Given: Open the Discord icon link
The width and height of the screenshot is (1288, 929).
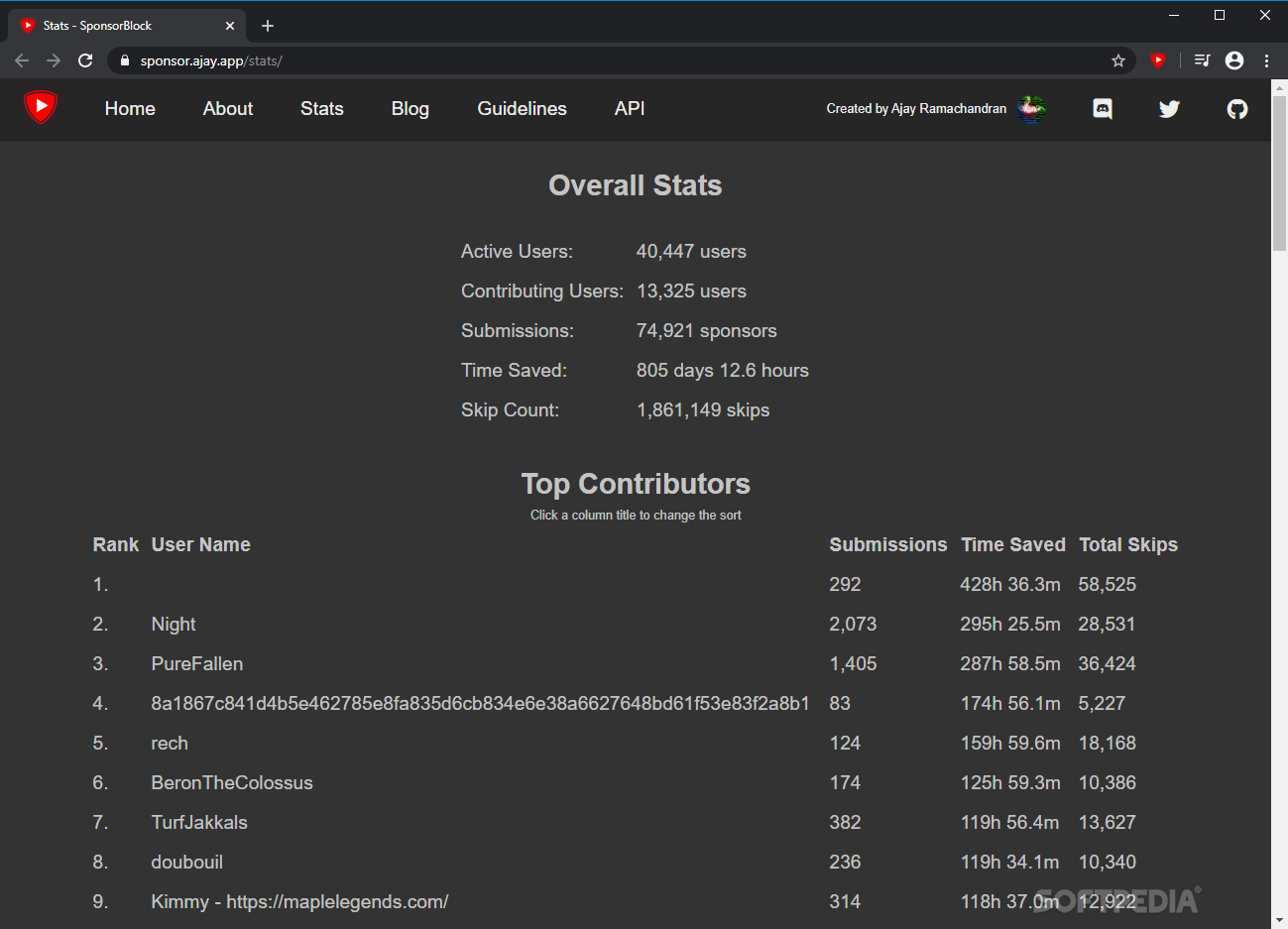Looking at the screenshot, I should (1103, 109).
